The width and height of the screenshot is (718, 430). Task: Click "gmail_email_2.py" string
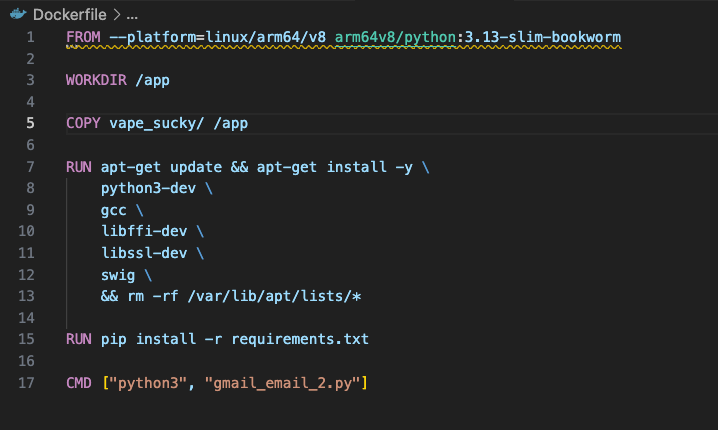[283, 383]
